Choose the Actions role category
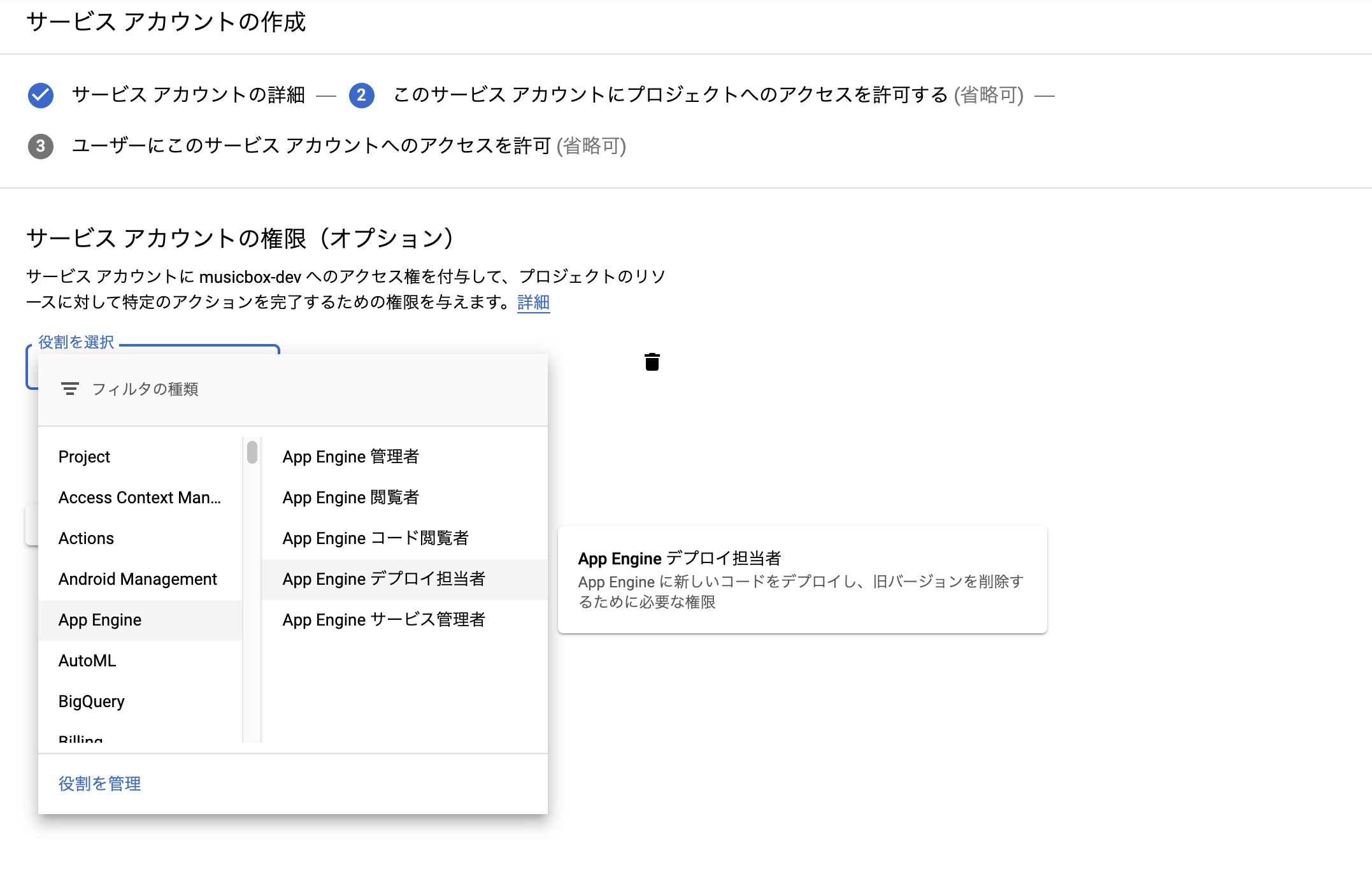1372x874 pixels. (x=86, y=538)
